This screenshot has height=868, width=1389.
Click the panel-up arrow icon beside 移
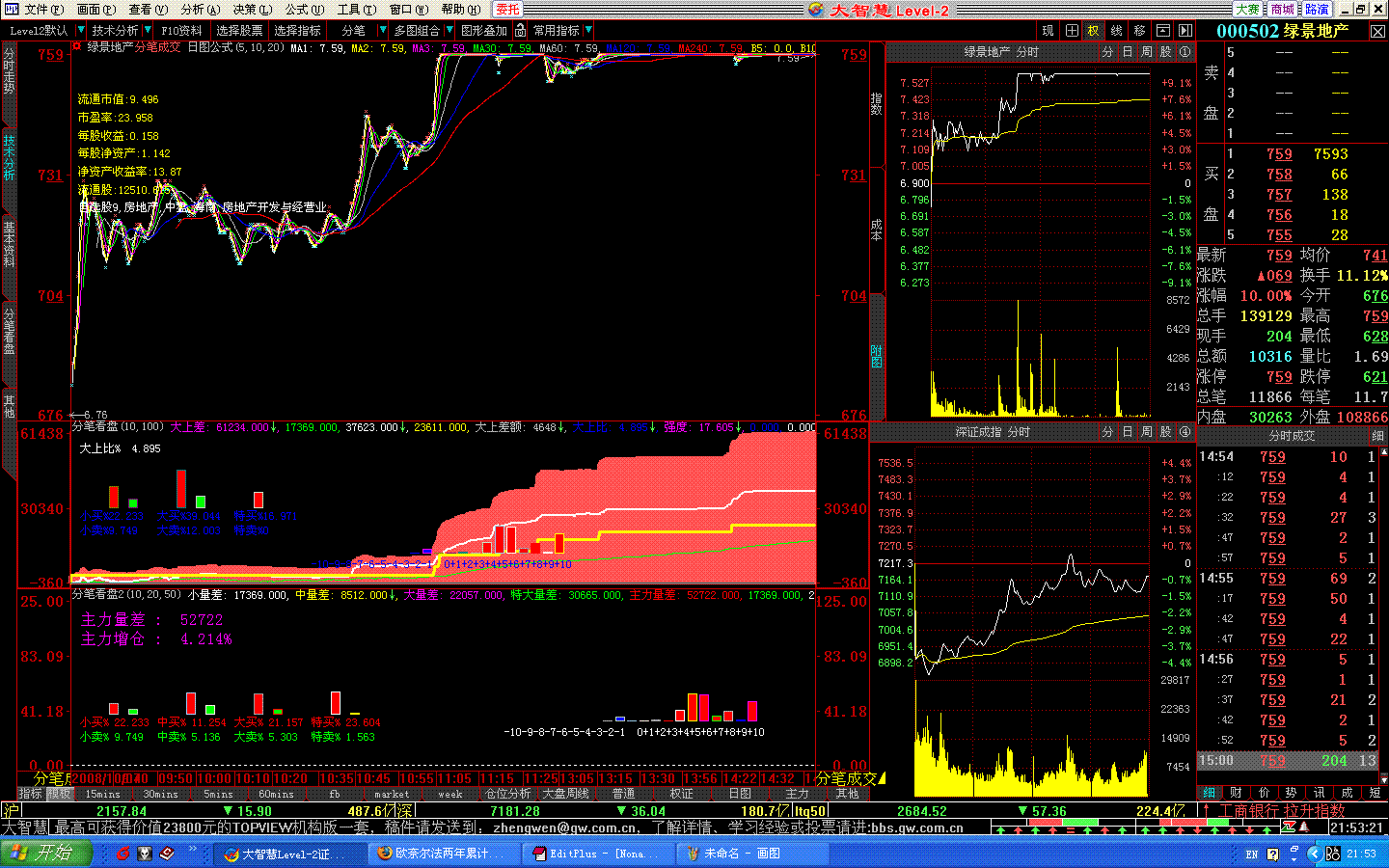pyautogui.click(x=1162, y=31)
